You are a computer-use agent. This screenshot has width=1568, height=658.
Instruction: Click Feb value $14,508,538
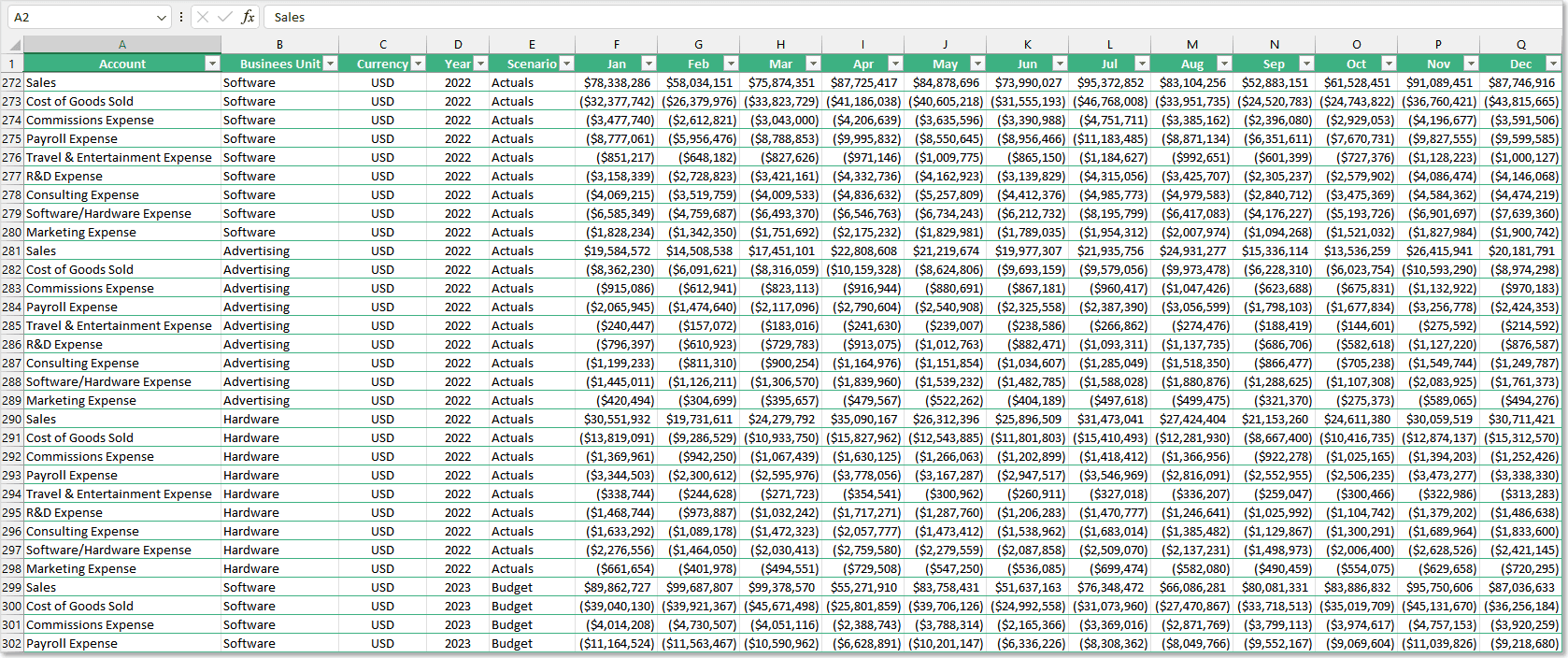click(x=698, y=250)
